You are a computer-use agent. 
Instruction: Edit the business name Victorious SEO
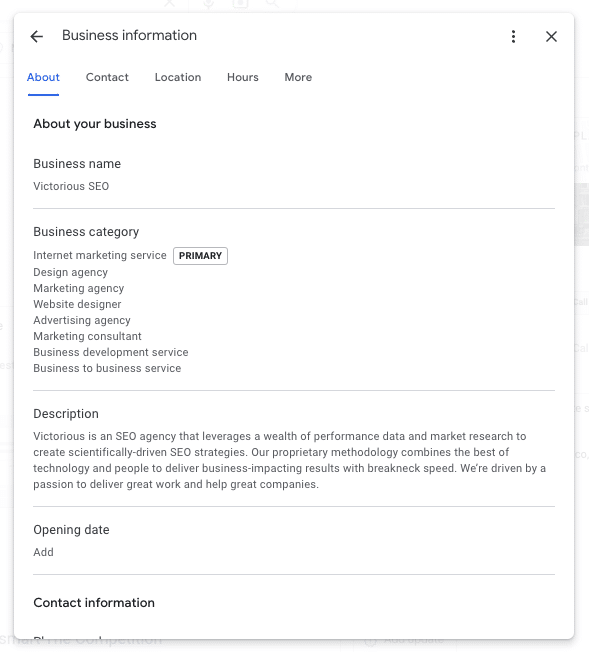coord(71,186)
